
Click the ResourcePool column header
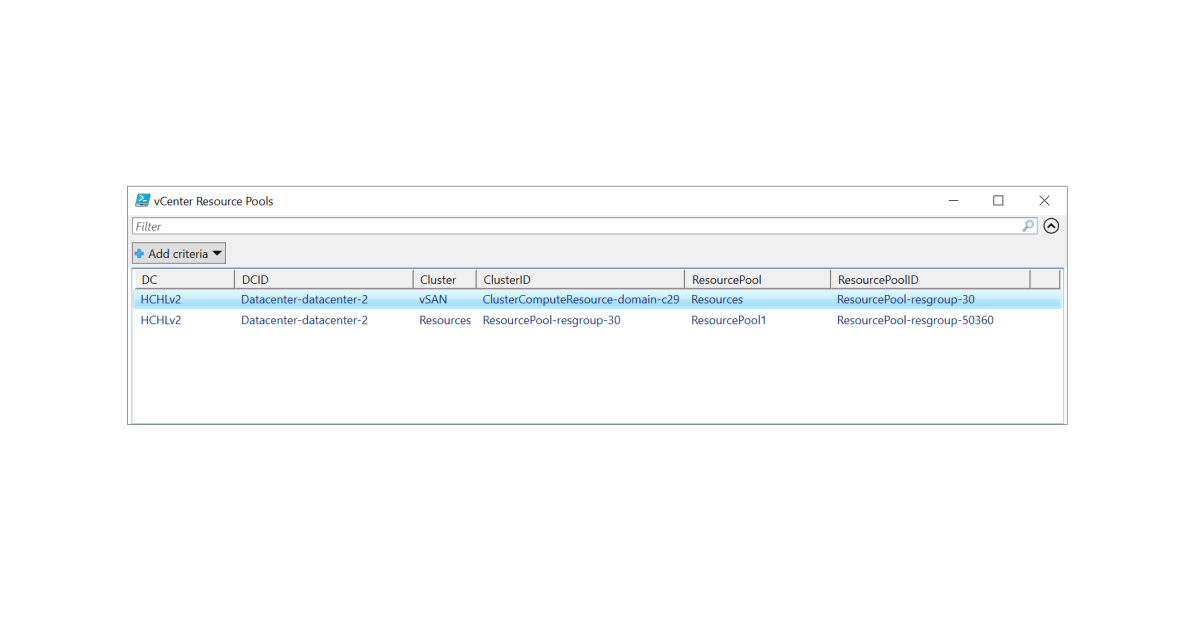pyautogui.click(x=757, y=280)
